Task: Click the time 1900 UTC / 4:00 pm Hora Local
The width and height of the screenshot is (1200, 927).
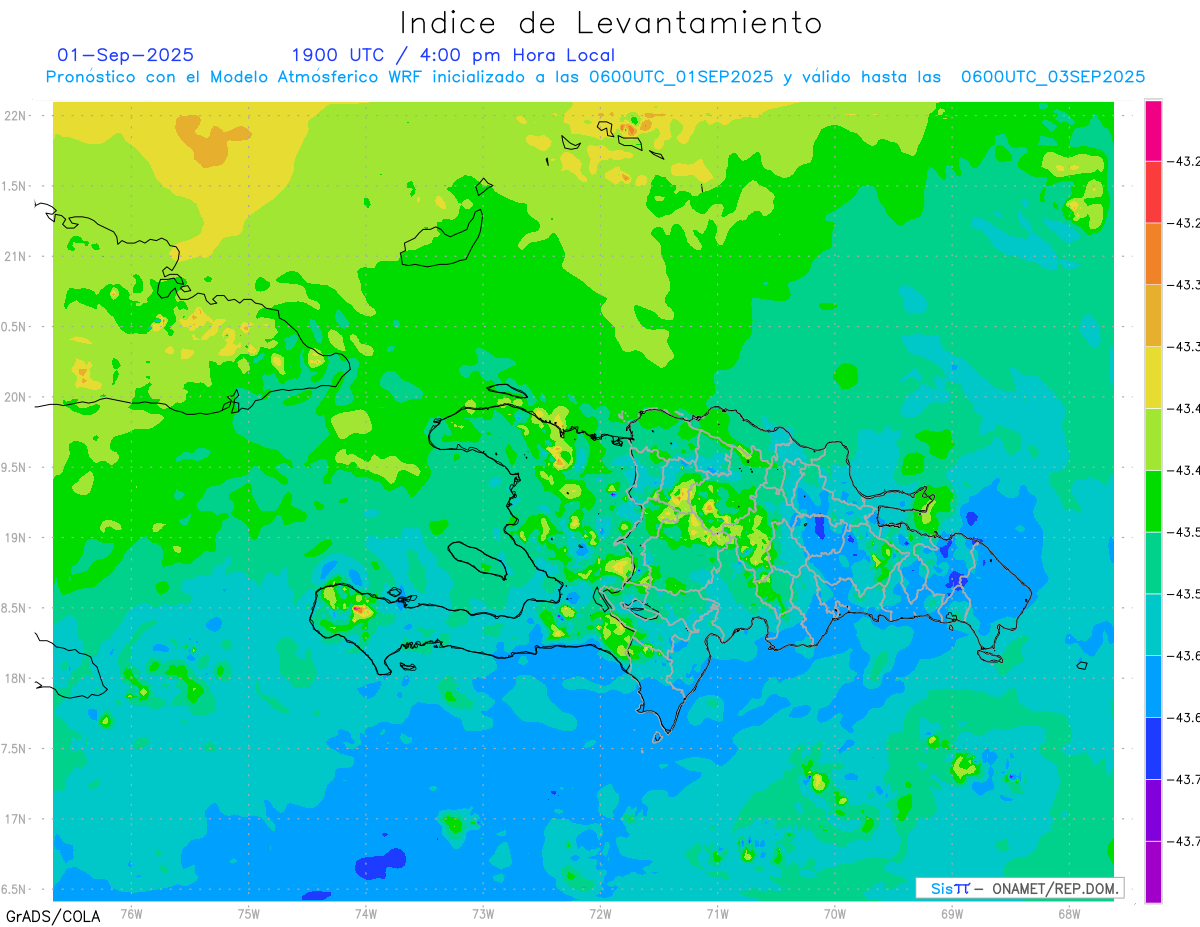Action: (453, 55)
